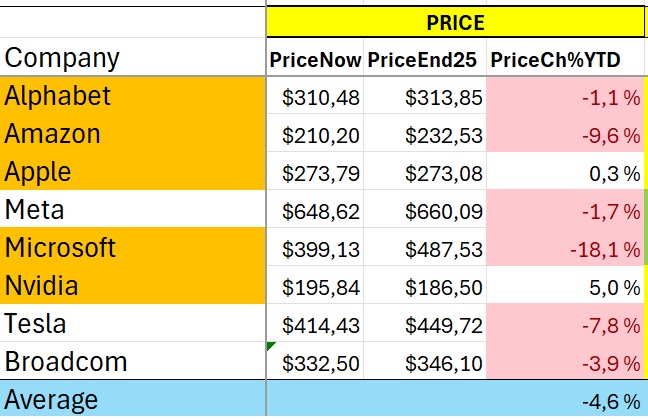Select the PriceEnd25 column header
The height and width of the screenshot is (420, 648).
425,60
